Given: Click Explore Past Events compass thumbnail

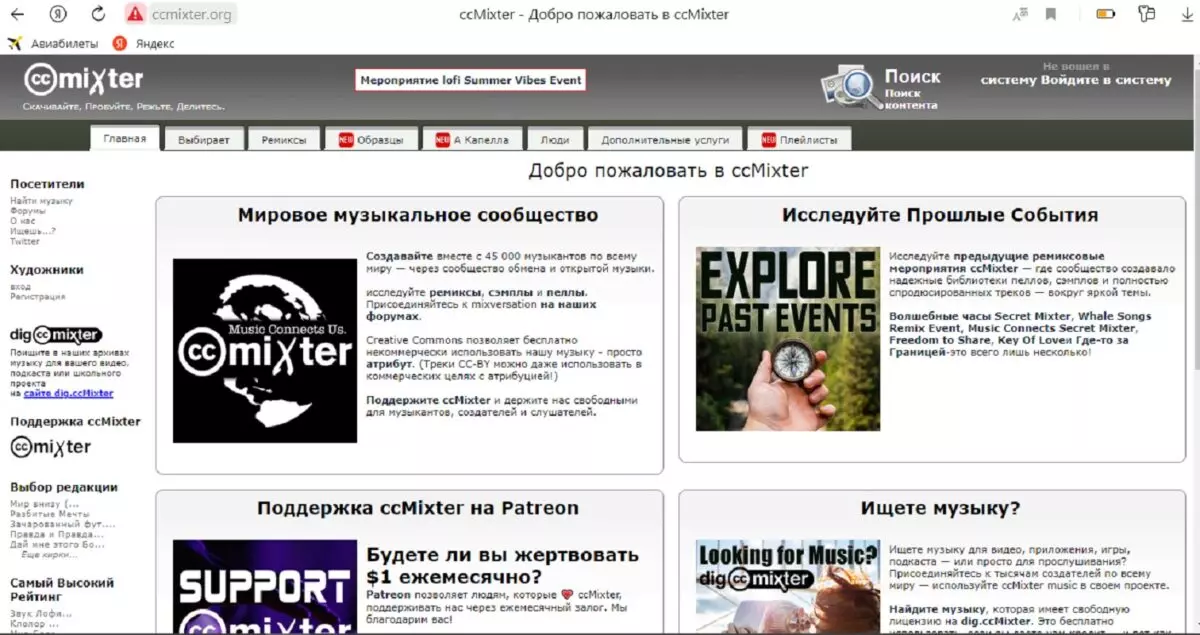Looking at the screenshot, I should pyautogui.click(x=788, y=339).
